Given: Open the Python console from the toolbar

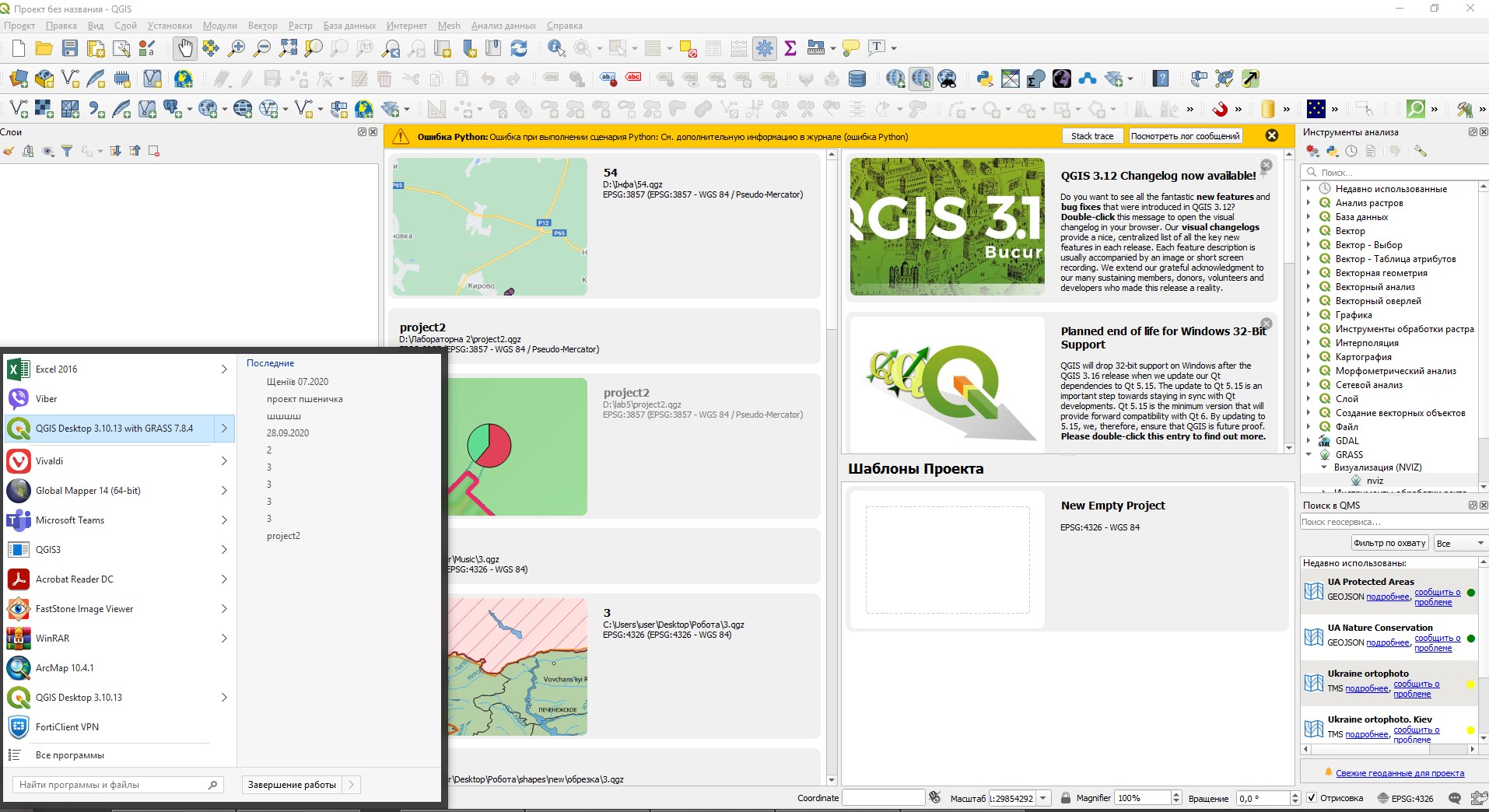Looking at the screenshot, I should pos(984,79).
